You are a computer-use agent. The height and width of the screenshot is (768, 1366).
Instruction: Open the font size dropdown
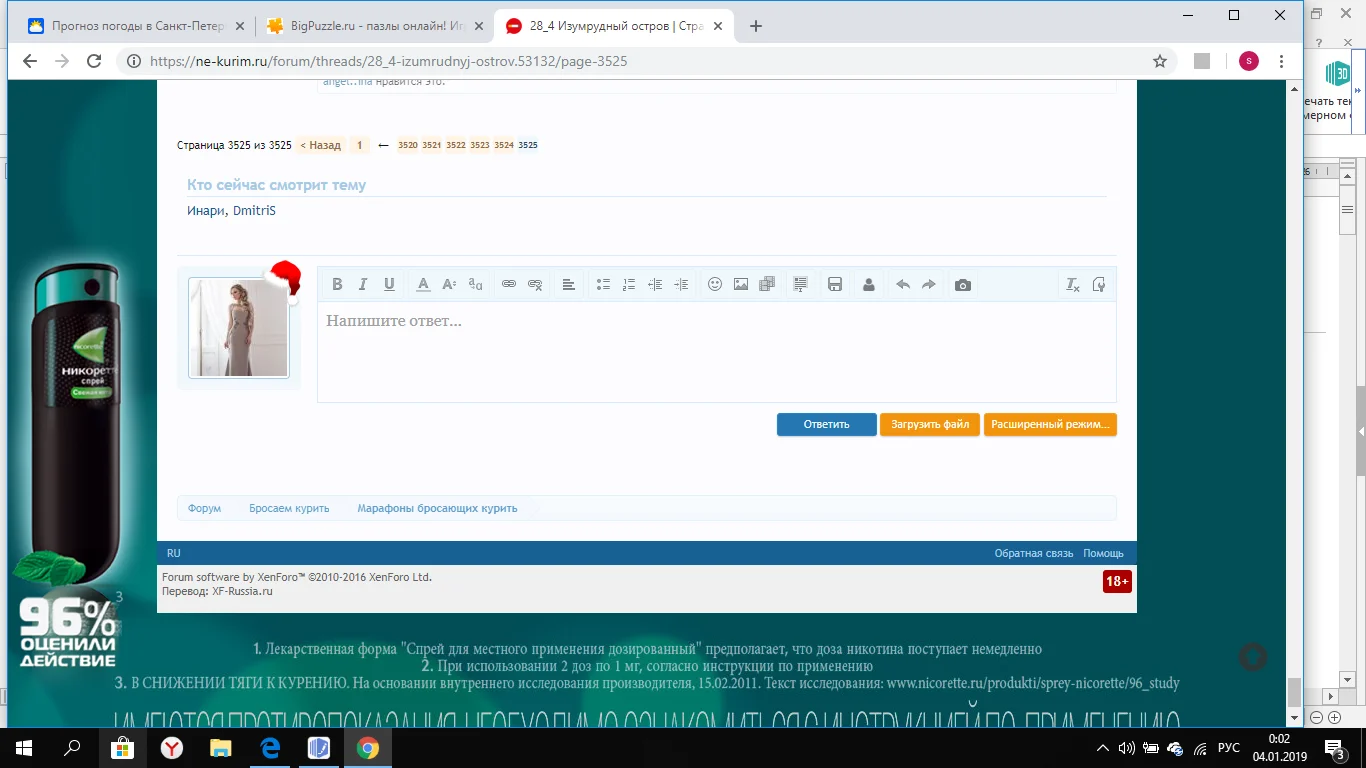[449, 284]
